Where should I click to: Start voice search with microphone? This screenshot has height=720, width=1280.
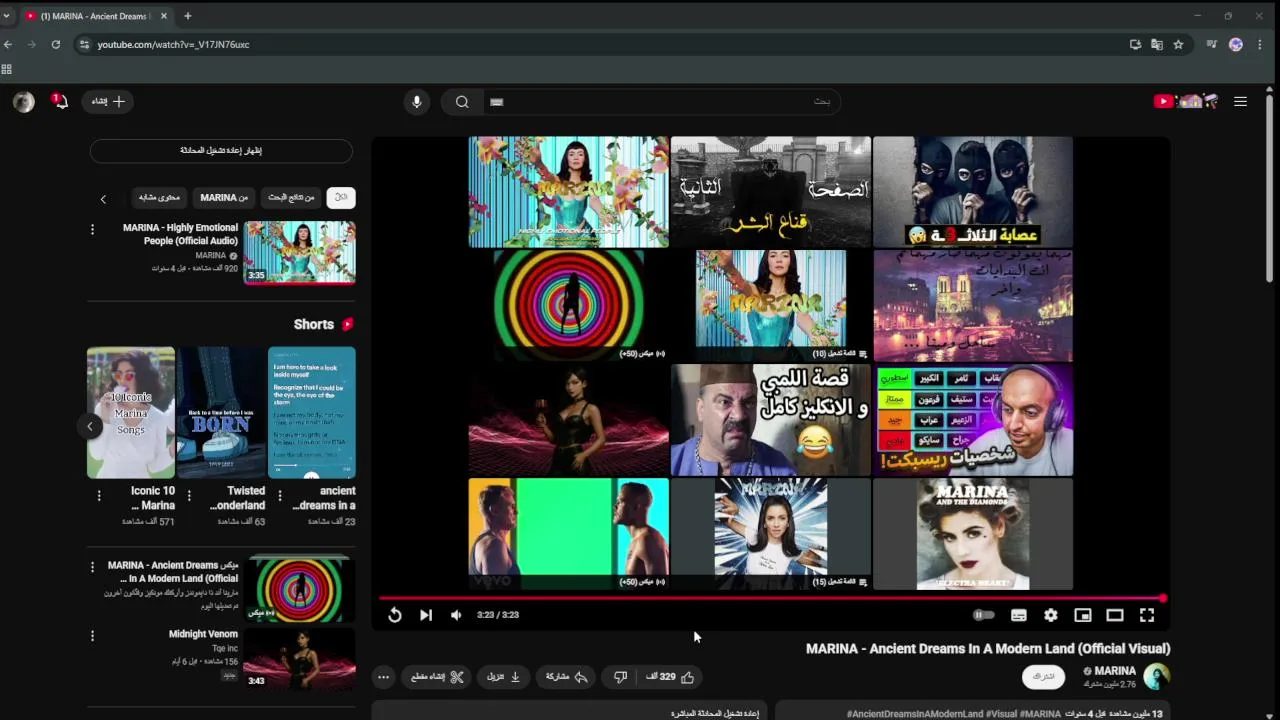click(417, 101)
